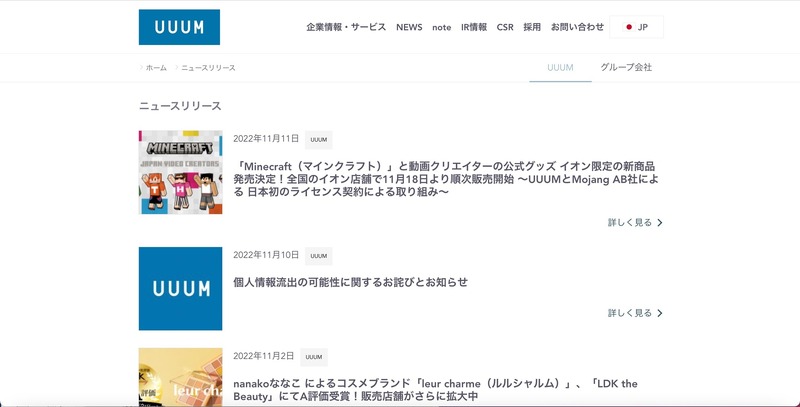Go to the NEWS menu item
Screen dimensions: 800x407
click(x=409, y=27)
